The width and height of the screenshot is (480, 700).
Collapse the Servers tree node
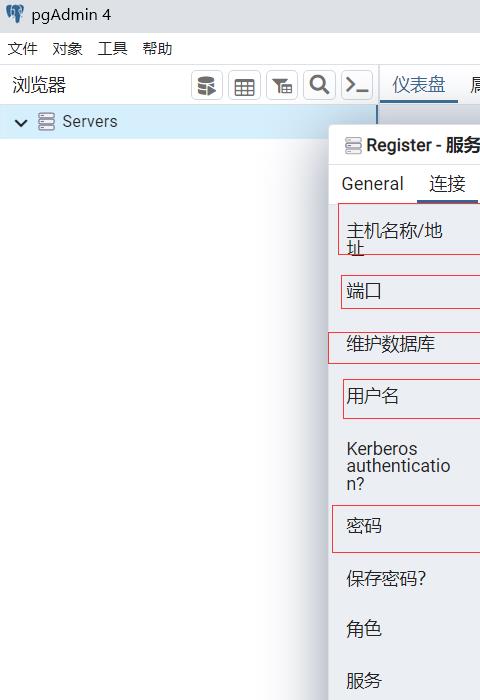21,122
